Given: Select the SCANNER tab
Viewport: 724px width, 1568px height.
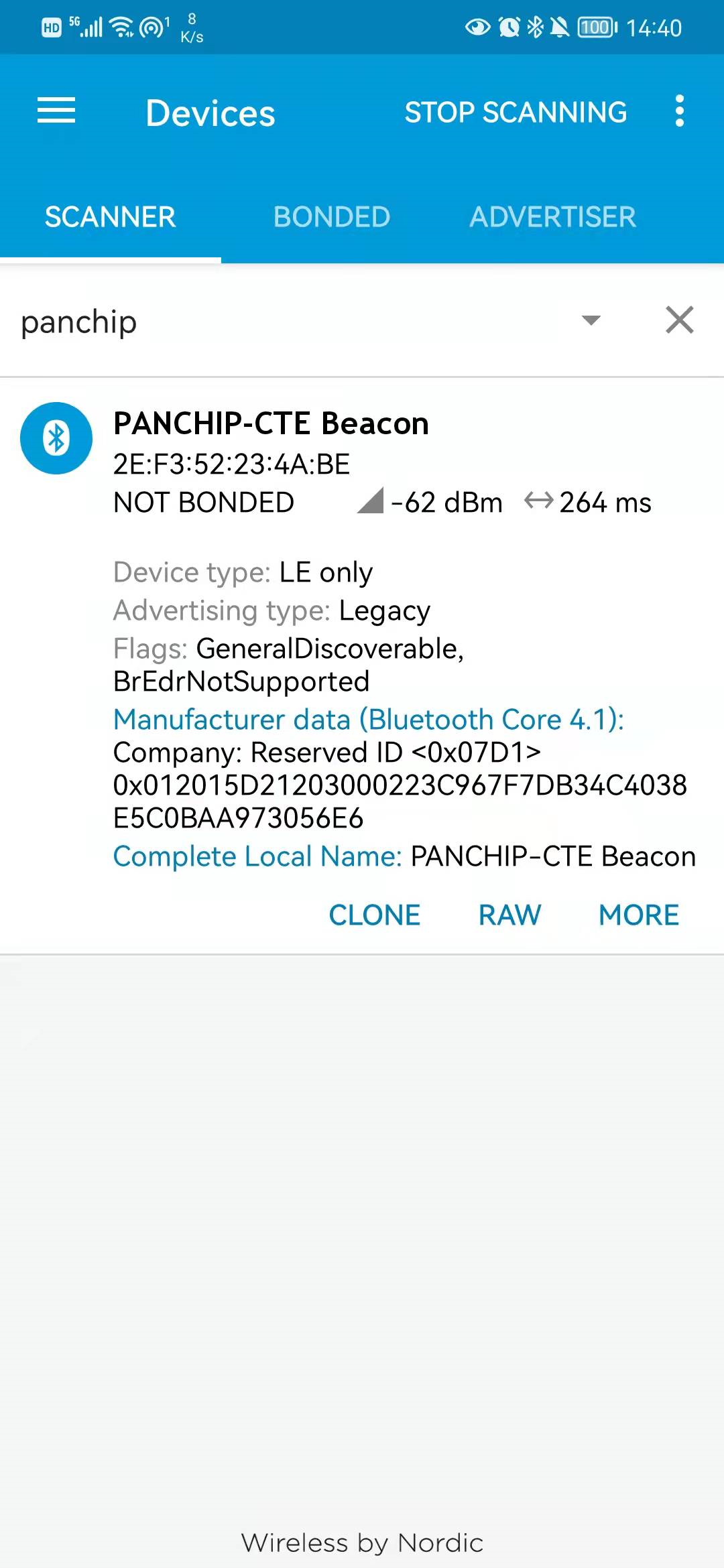Looking at the screenshot, I should pyautogui.click(x=110, y=217).
